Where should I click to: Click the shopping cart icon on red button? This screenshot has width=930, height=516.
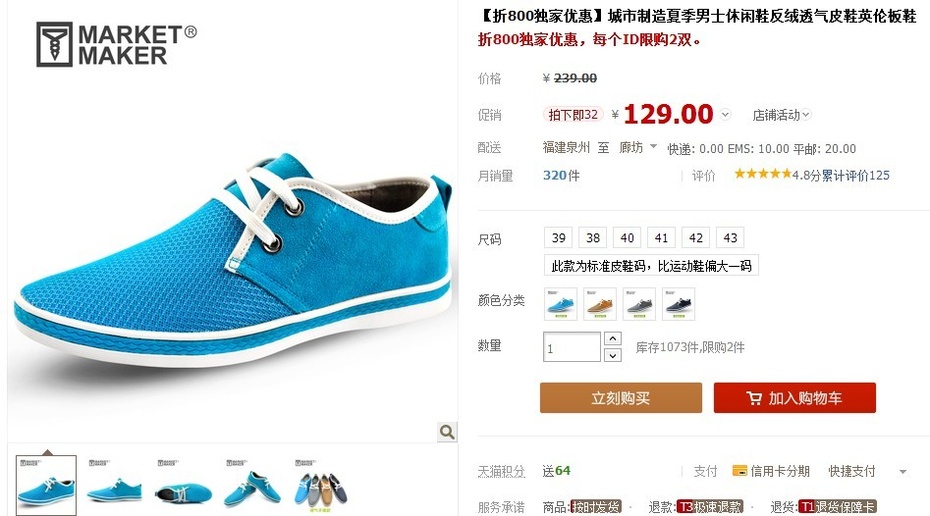click(754, 398)
